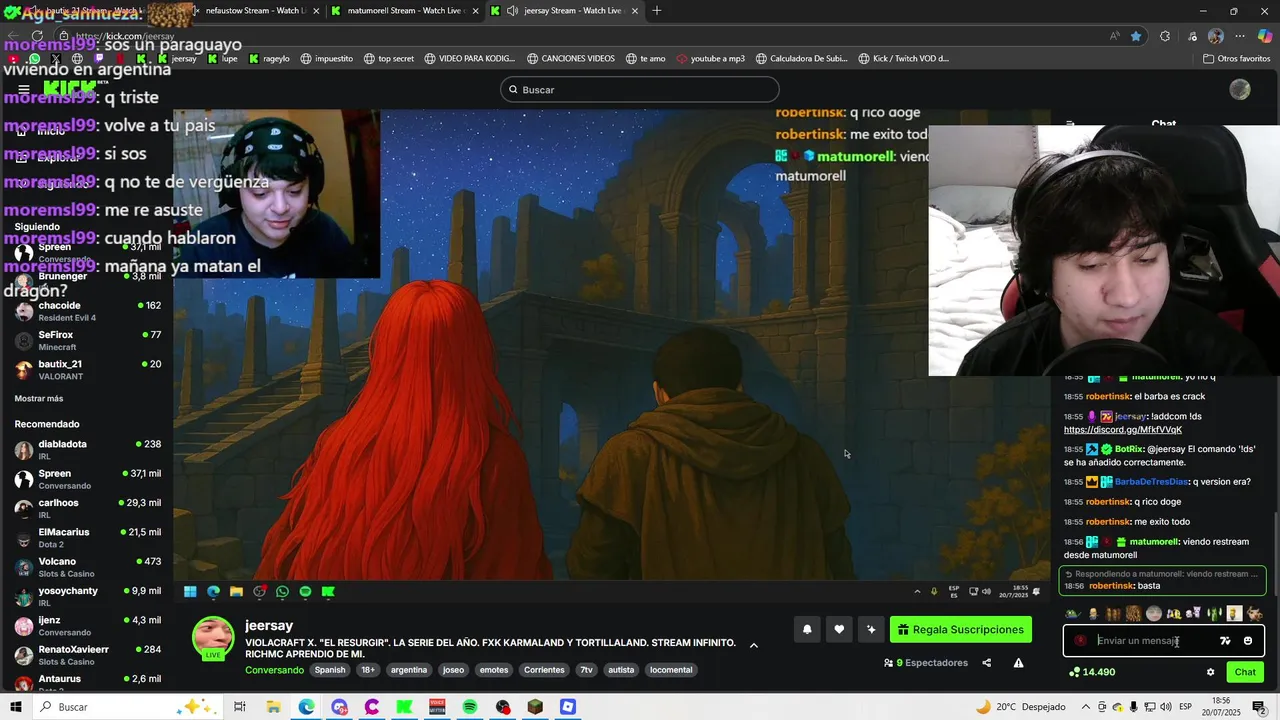Open chacoide channel in sidebar
The width and height of the screenshot is (1280, 720).
click(87, 311)
